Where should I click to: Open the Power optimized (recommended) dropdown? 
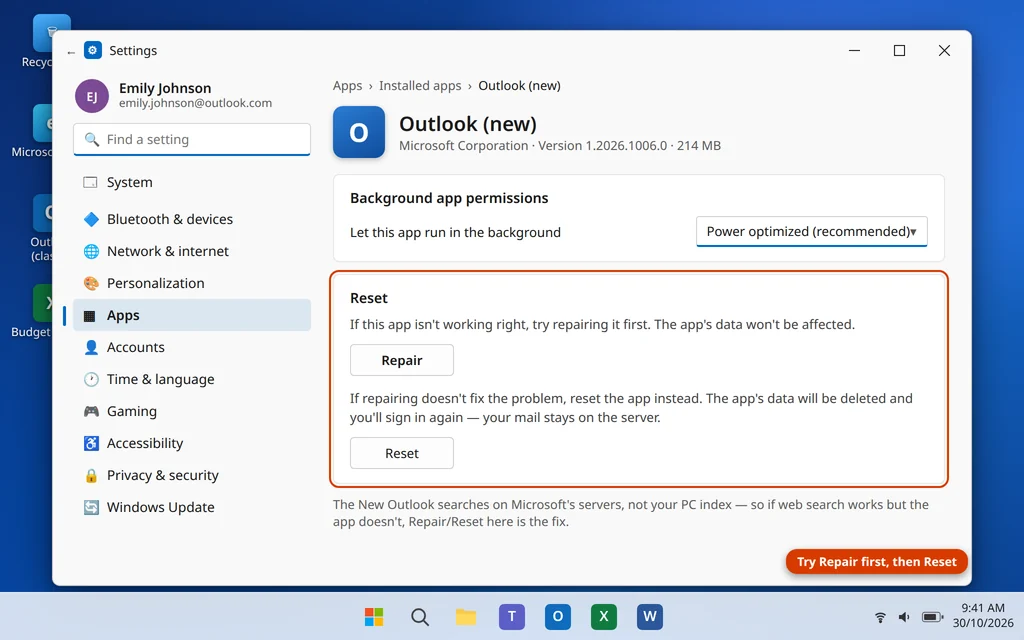(x=811, y=231)
